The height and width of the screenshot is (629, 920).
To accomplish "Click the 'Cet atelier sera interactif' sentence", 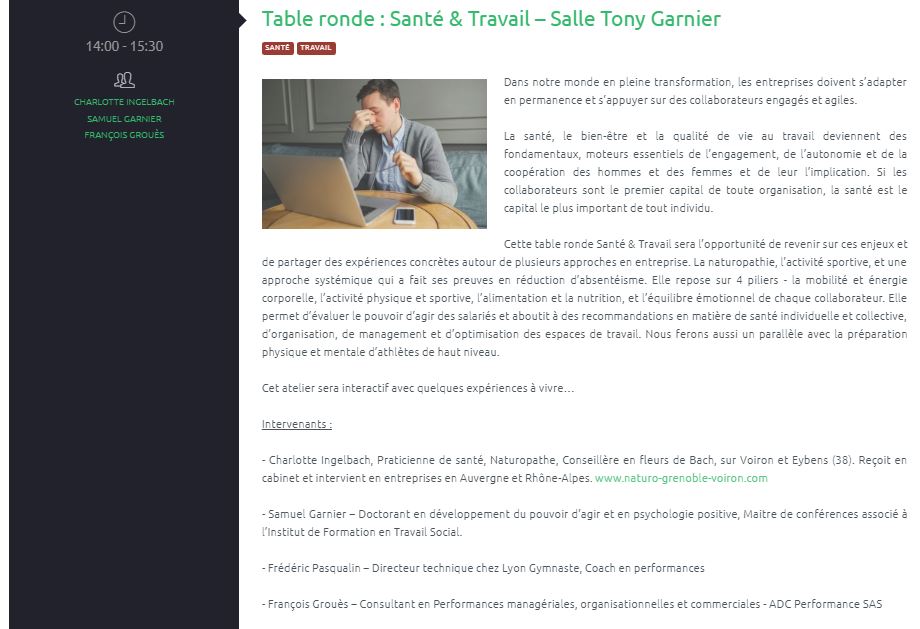I will coord(418,388).
